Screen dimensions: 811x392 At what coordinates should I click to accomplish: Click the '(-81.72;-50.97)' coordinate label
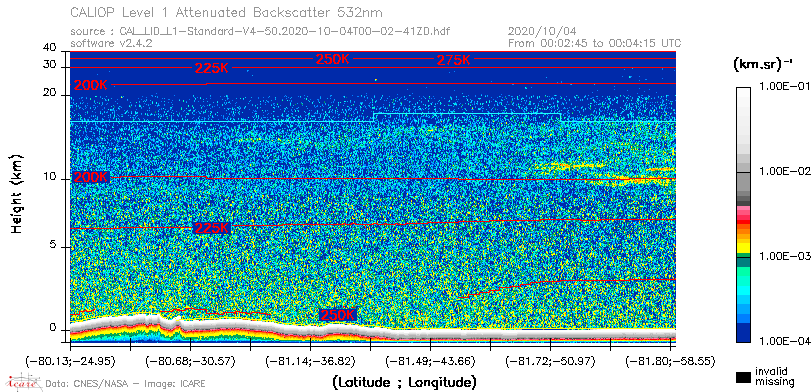550,360
